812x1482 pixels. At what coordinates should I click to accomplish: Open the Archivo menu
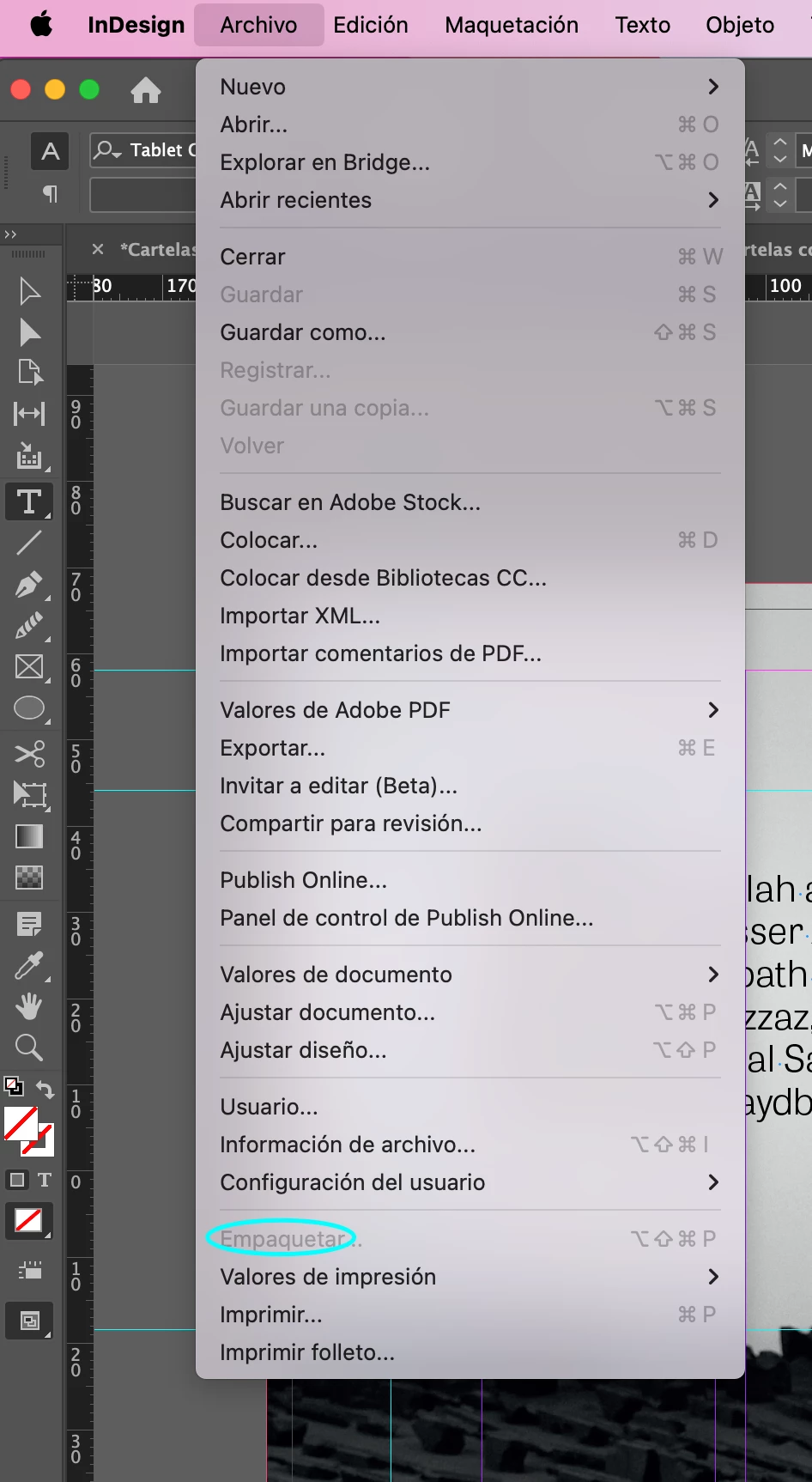point(258,25)
